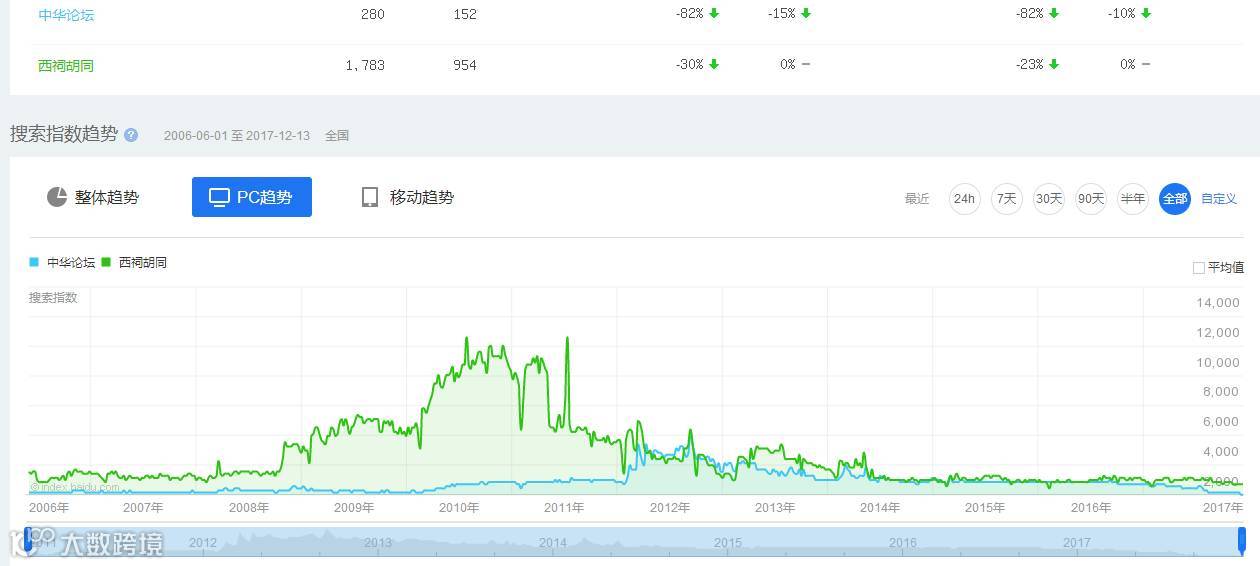Viewport: 1260px width, 566px height.
Task: Click the pie chart icon for 整体趋势
Action: 57,197
